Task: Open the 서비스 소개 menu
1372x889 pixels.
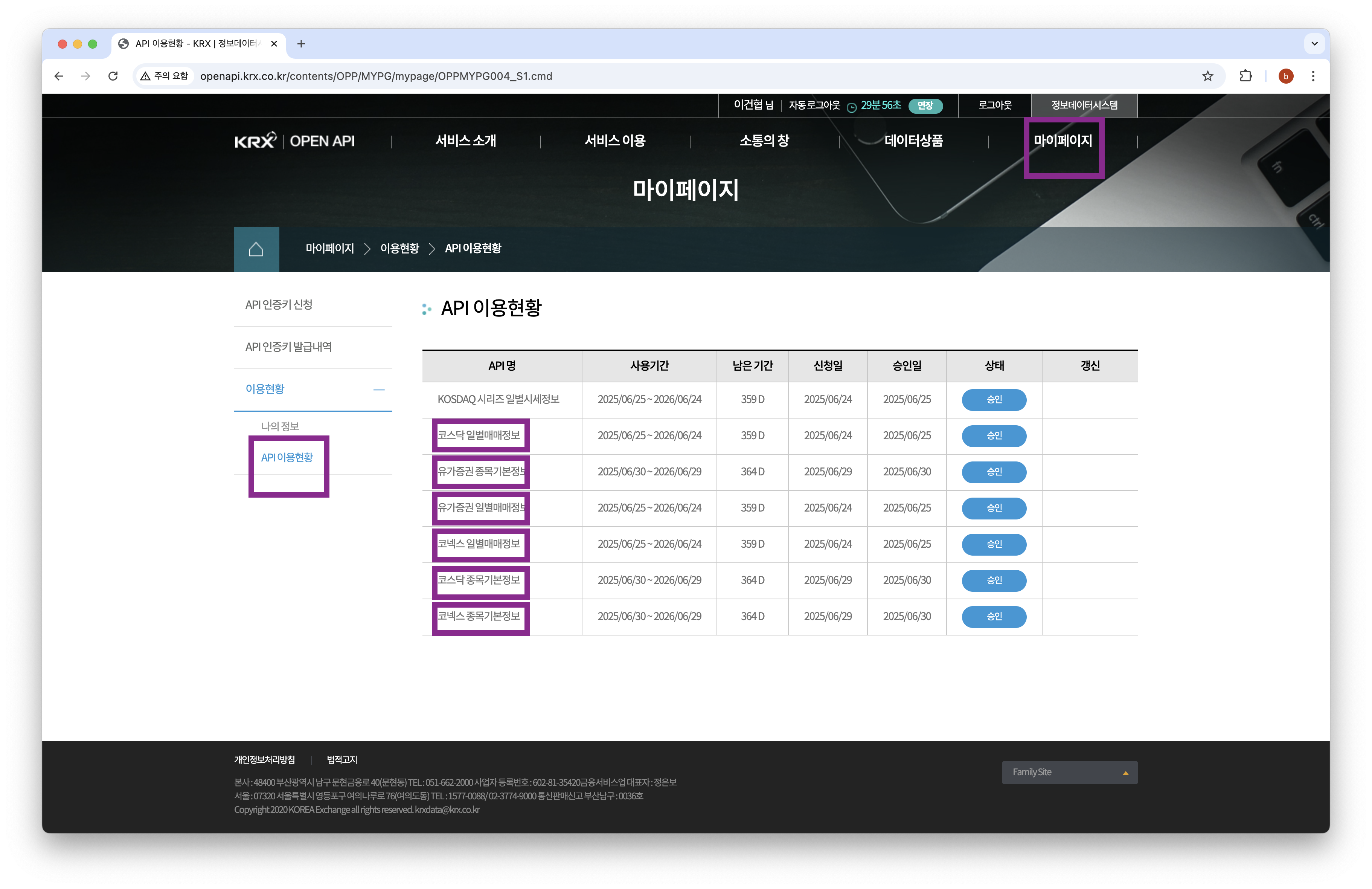Action: 466,141
